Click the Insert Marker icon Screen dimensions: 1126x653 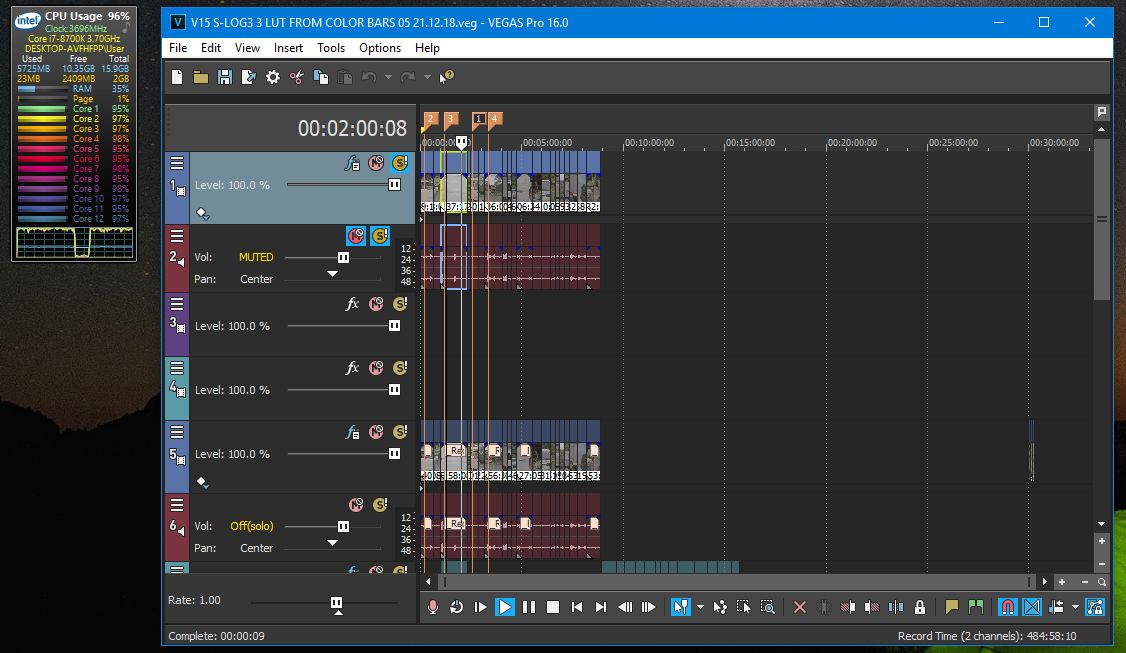coord(952,607)
